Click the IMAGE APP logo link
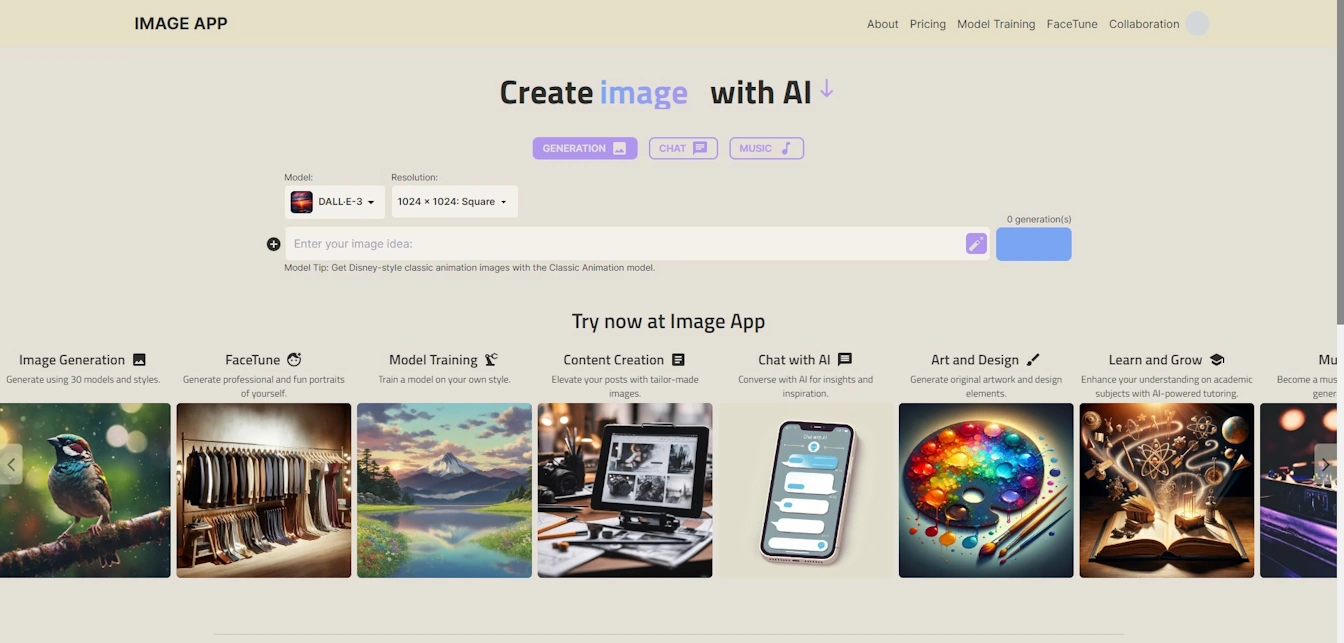1344x643 pixels. 181,24
